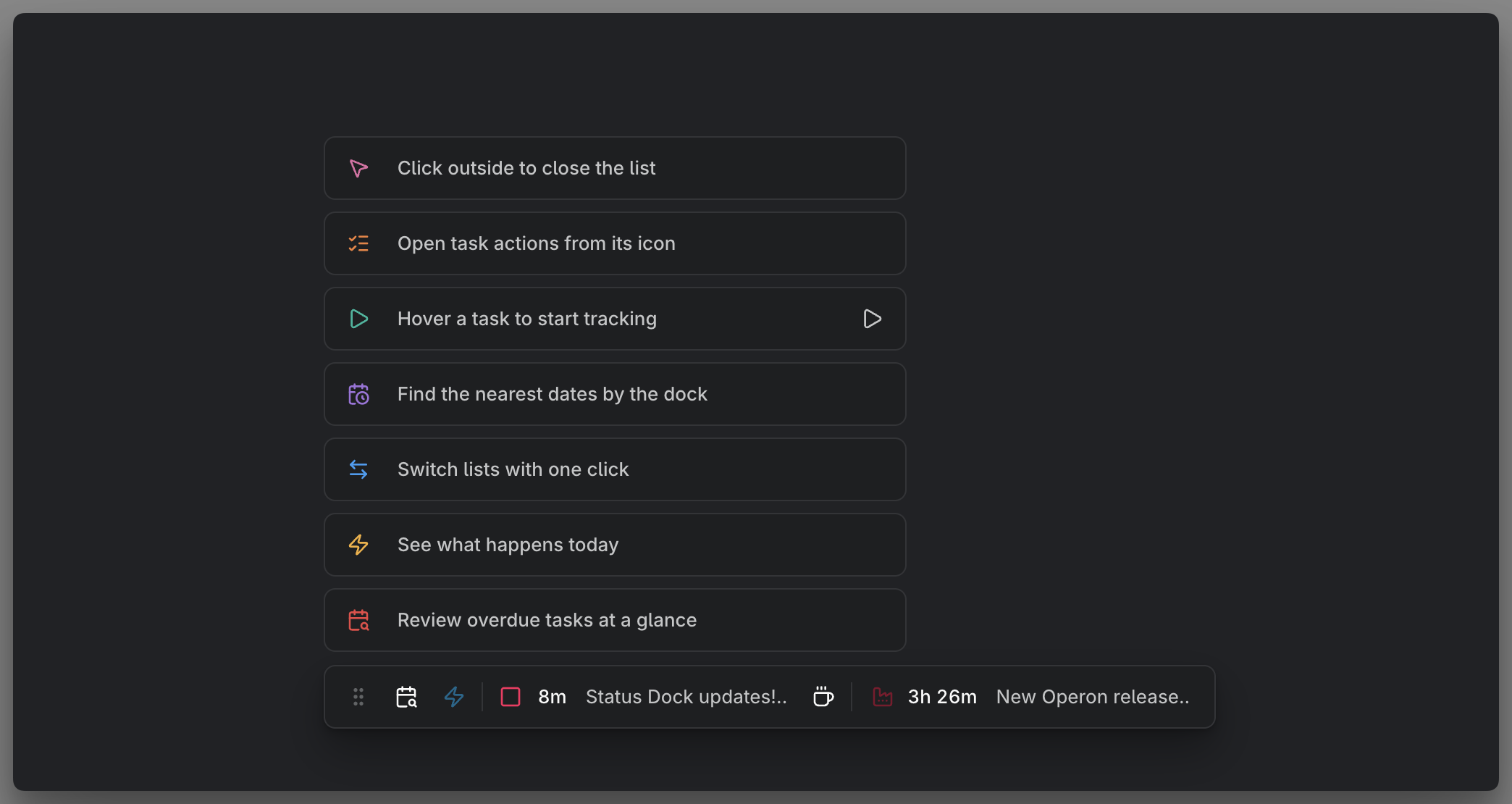Click the 3h 26m countdown in the dock
Screen dimensions: 1512x804
(942, 697)
